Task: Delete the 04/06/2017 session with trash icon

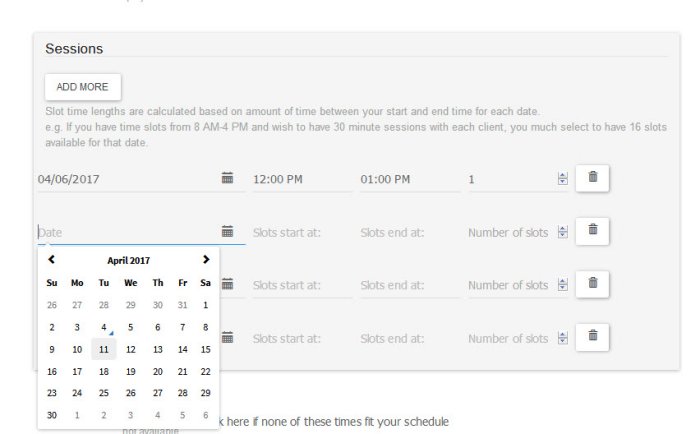Action: [592, 178]
